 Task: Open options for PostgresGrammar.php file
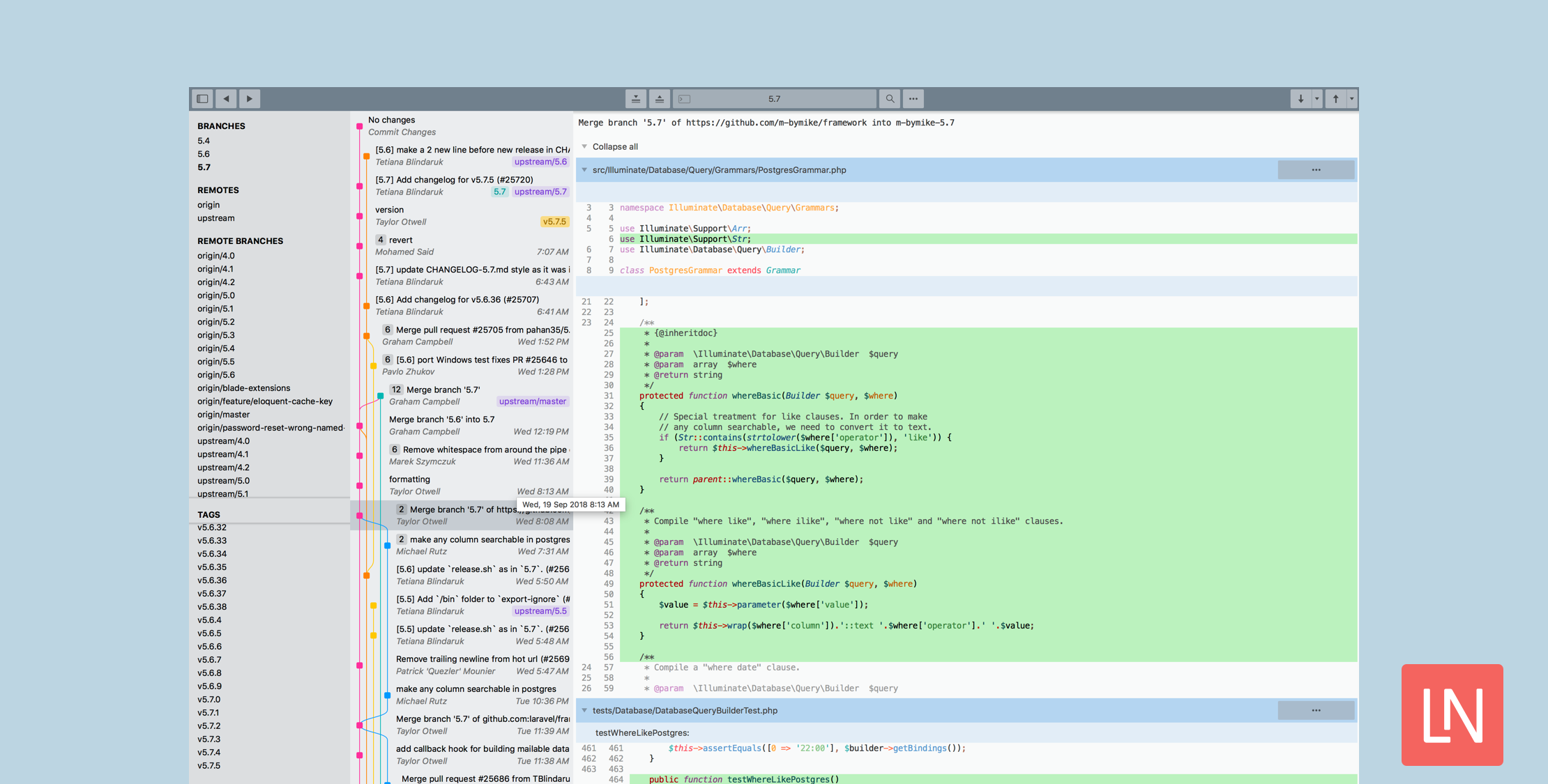coord(1316,170)
